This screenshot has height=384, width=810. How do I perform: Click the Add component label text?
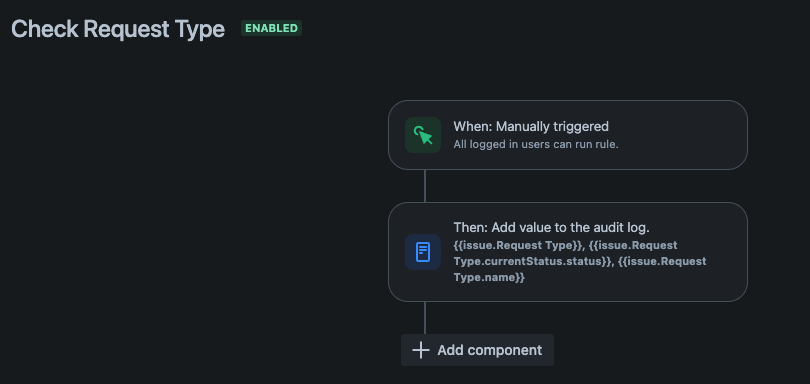(490, 350)
